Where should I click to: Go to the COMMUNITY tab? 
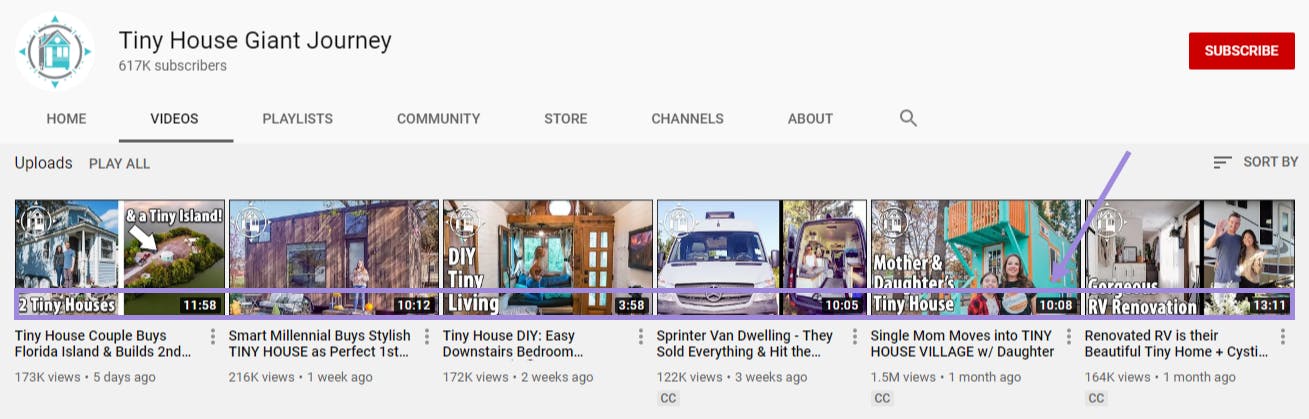pos(438,118)
